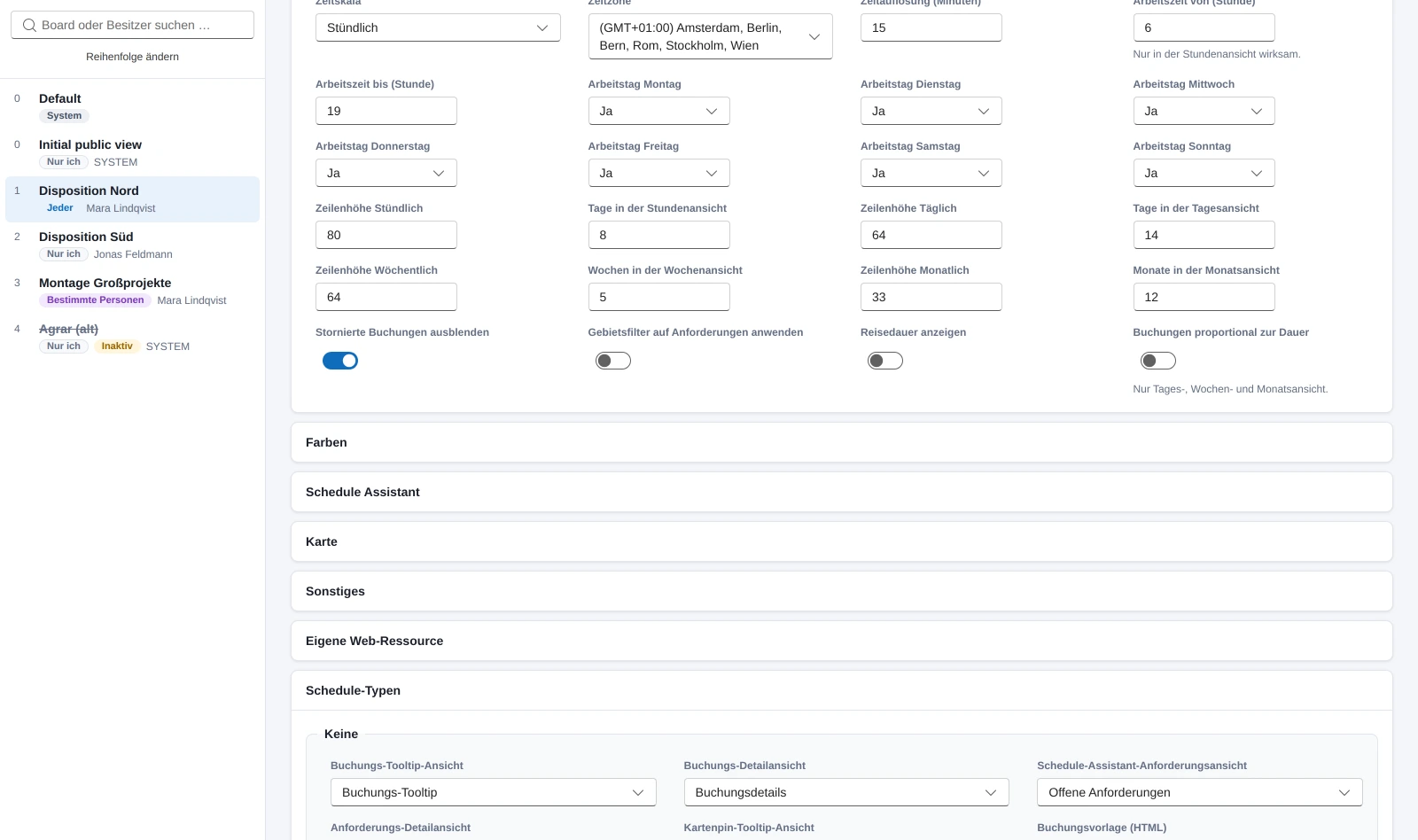Open the Zeitskala Stündlich dropdown
The image size is (1418, 840).
438,27
